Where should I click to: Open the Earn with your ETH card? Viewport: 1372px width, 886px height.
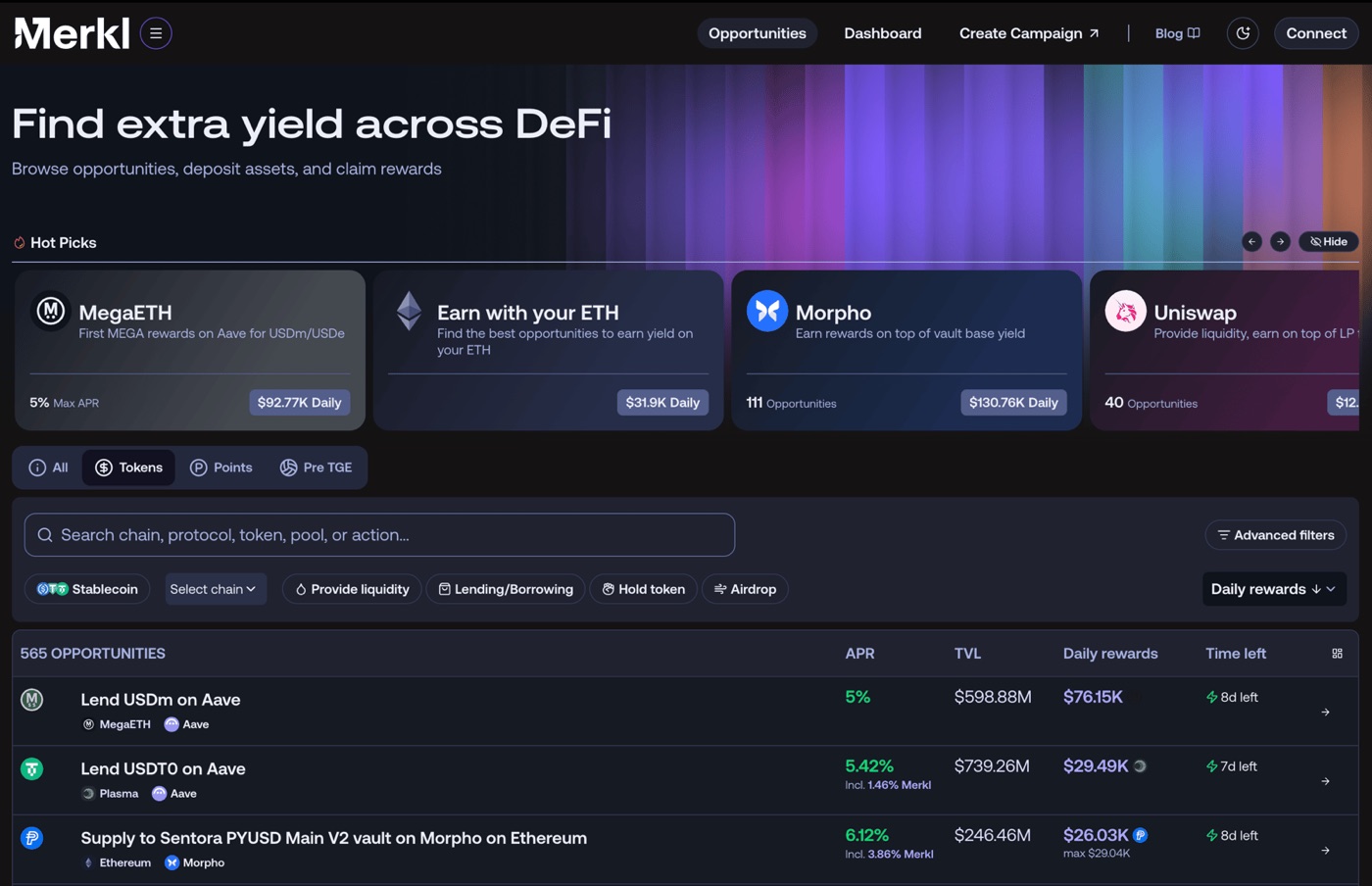tap(548, 350)
